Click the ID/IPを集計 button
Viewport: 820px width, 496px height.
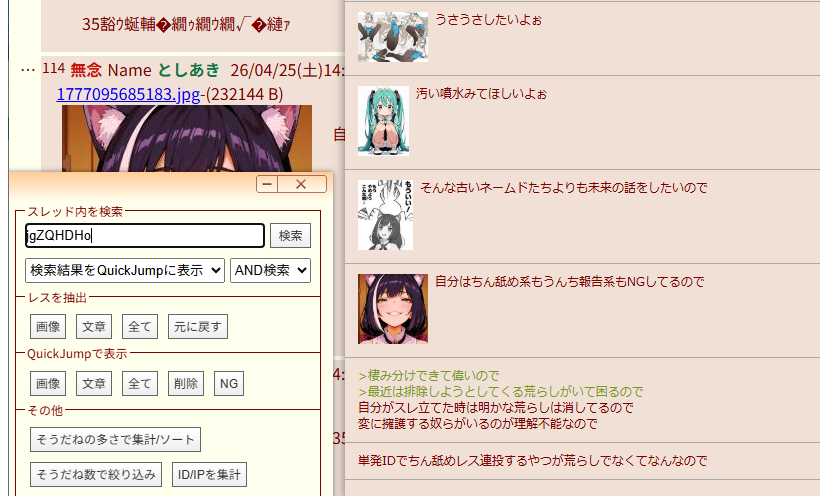[209, 475]
